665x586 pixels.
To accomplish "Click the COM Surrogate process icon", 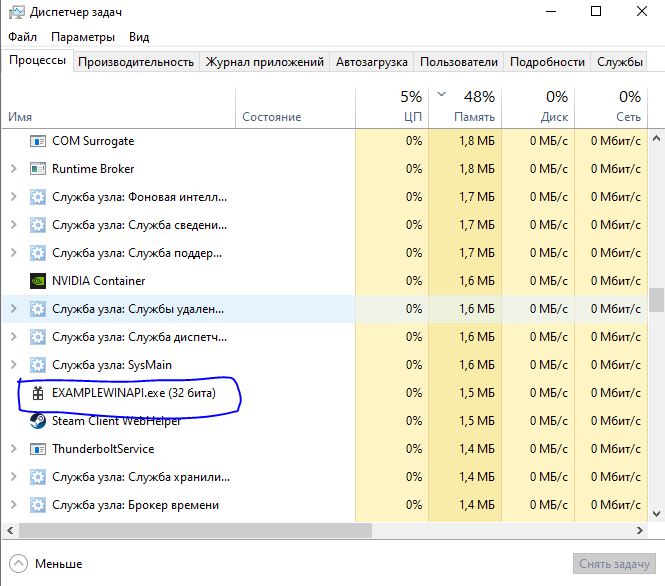I will [x=38, y=141].
